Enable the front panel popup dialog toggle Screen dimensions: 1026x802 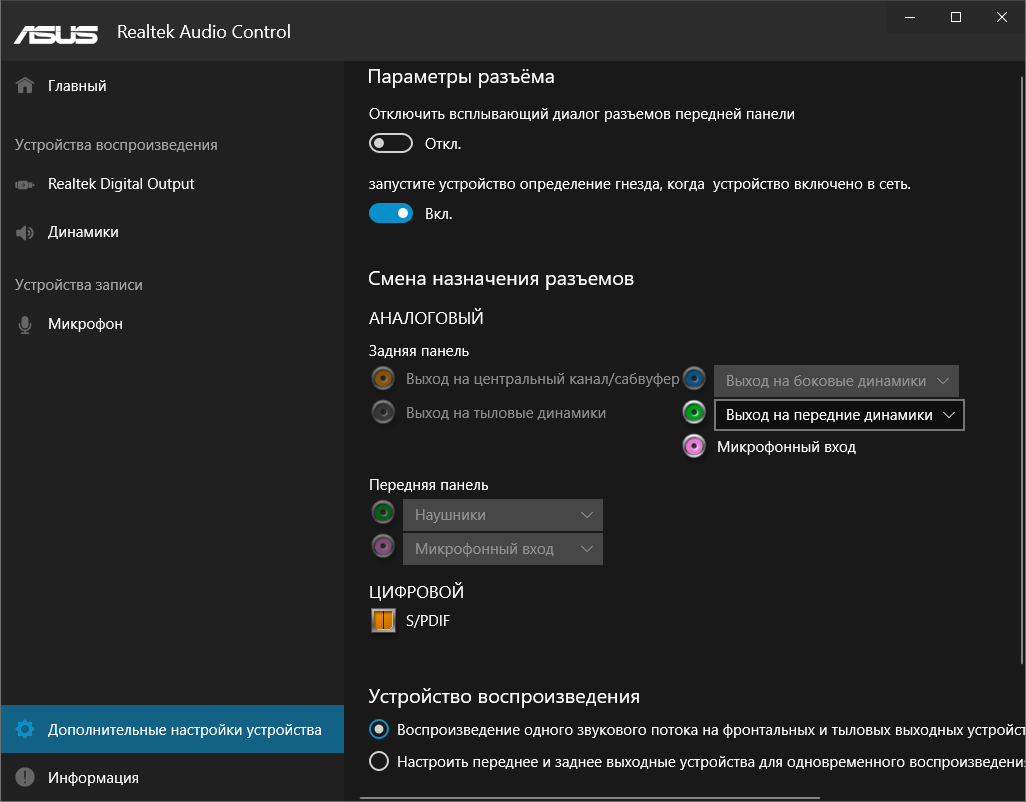click(390, 143)
